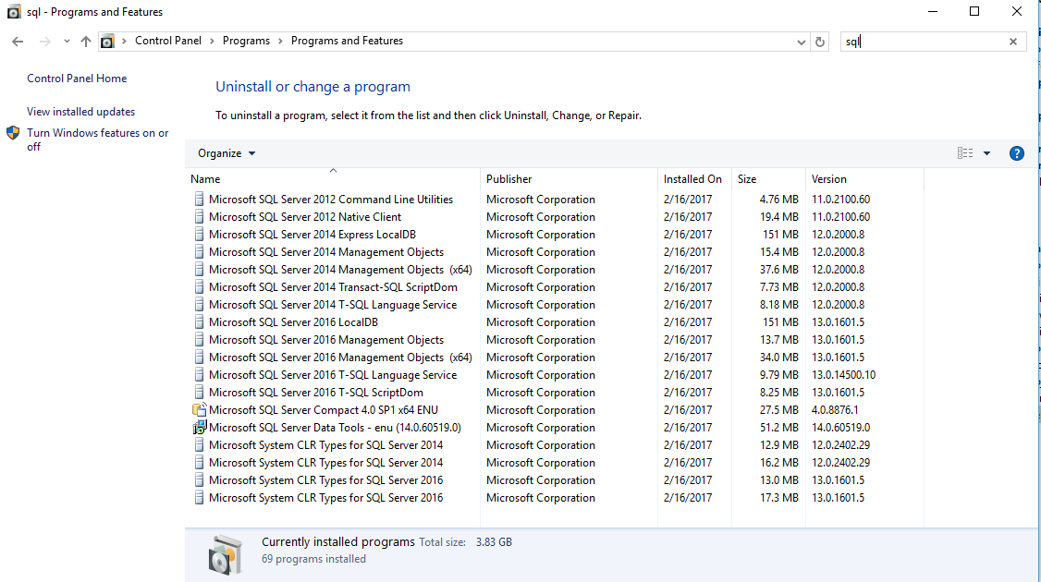The width and height of the screenshot is (1041, 582).
Task: Select icon of SQL Server 2014 T-SQL Language Service
Action: click(199, 305)
